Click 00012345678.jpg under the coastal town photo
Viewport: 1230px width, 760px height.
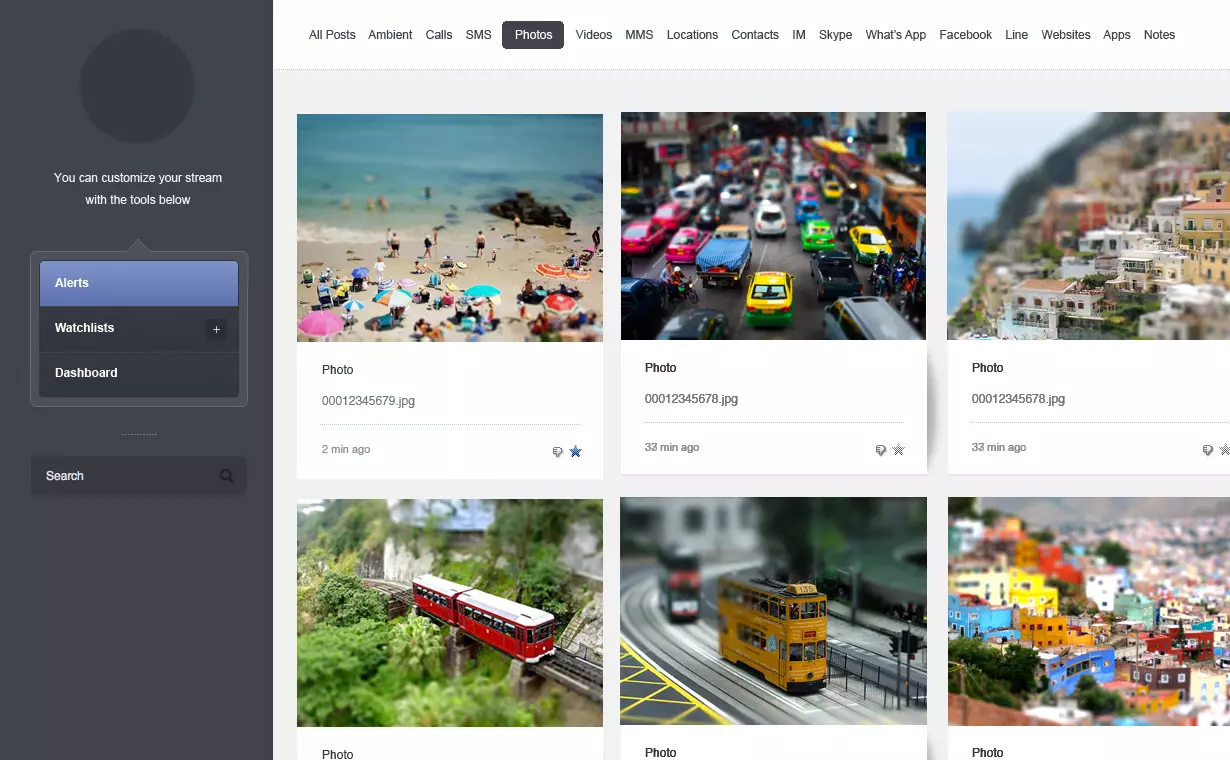1018,399
